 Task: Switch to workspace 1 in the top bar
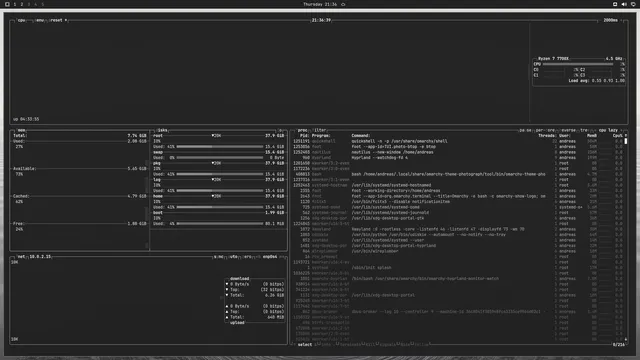[15, 4]
